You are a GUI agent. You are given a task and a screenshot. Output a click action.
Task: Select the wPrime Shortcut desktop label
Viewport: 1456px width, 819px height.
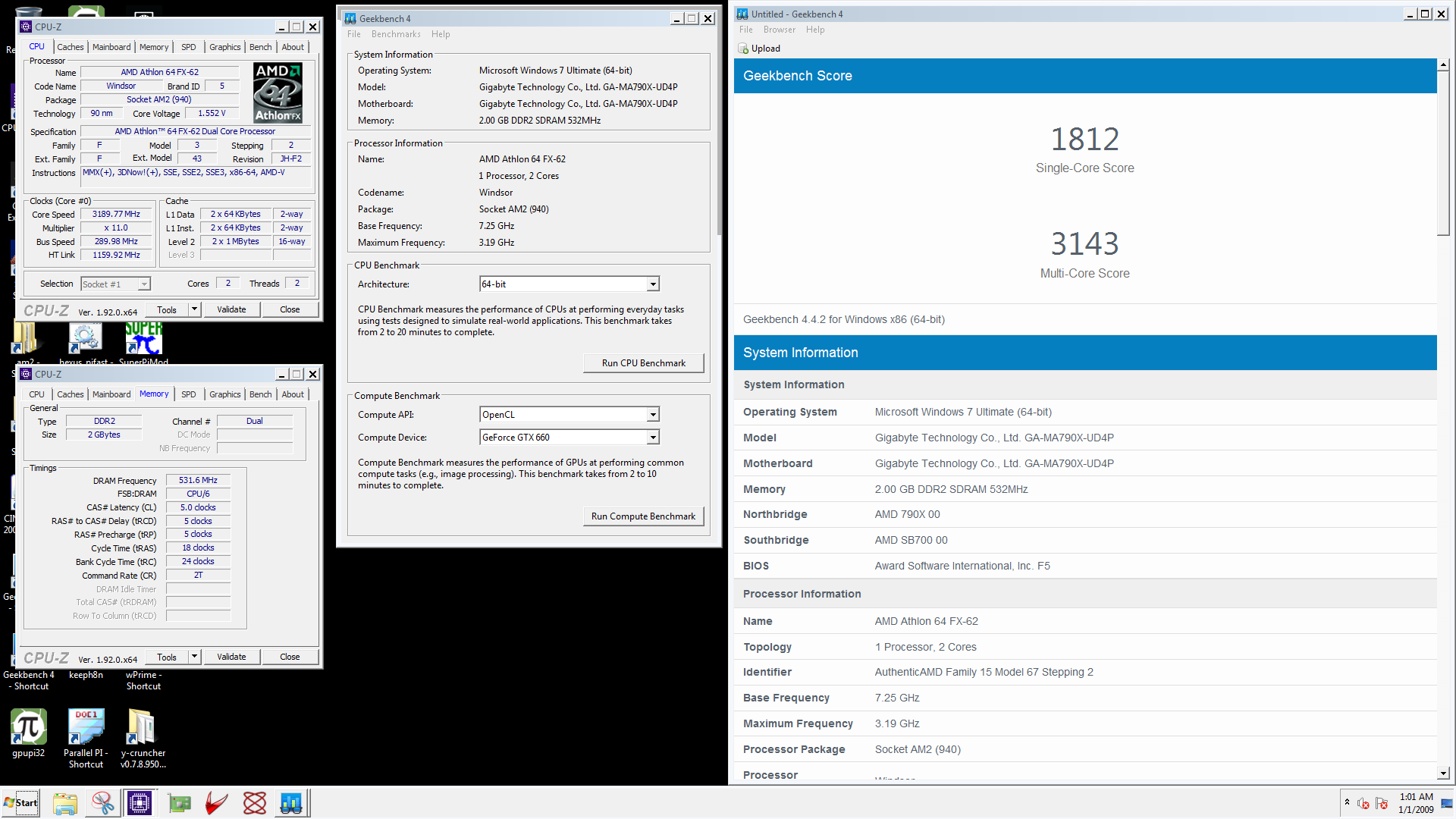(x=143, y=681)
